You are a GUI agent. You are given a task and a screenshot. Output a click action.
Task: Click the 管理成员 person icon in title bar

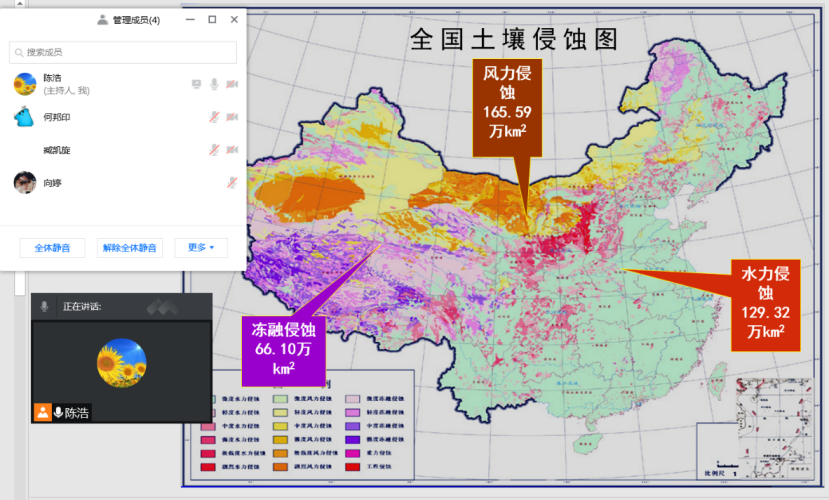[102, 19]
